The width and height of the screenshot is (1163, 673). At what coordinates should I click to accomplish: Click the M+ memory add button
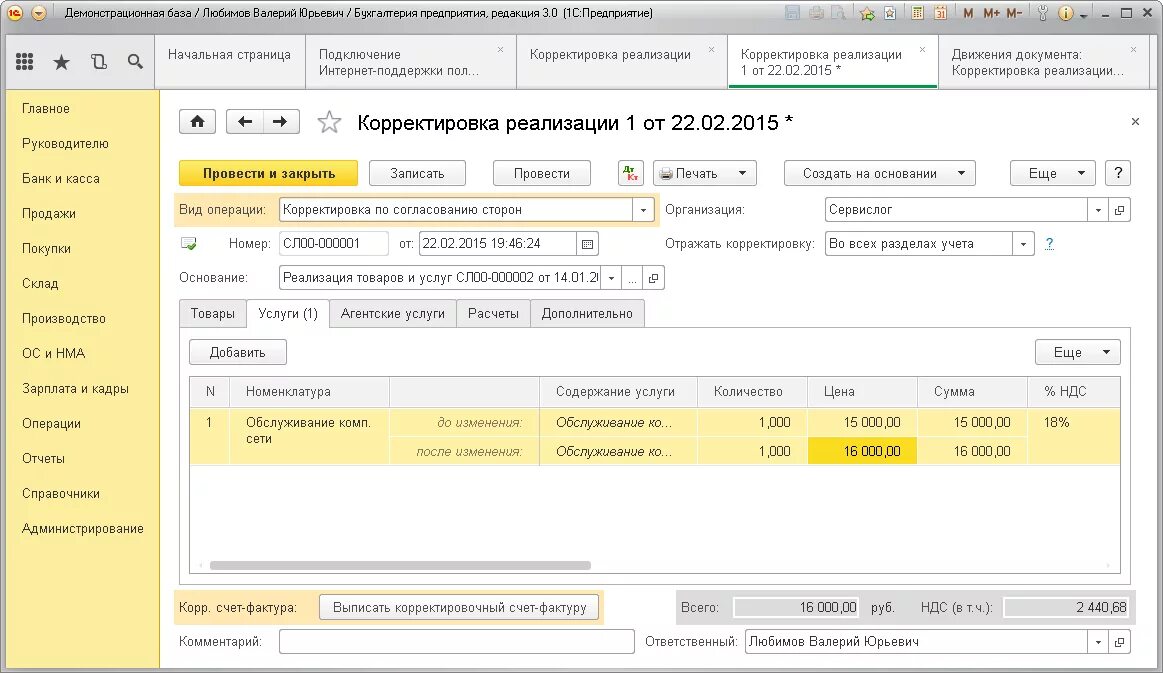(991, 13)
